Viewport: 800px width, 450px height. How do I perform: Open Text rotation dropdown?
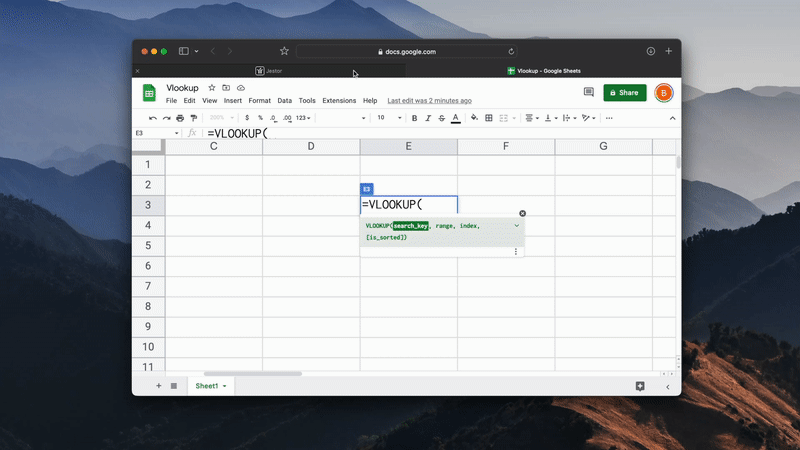(x=589, y=118)
